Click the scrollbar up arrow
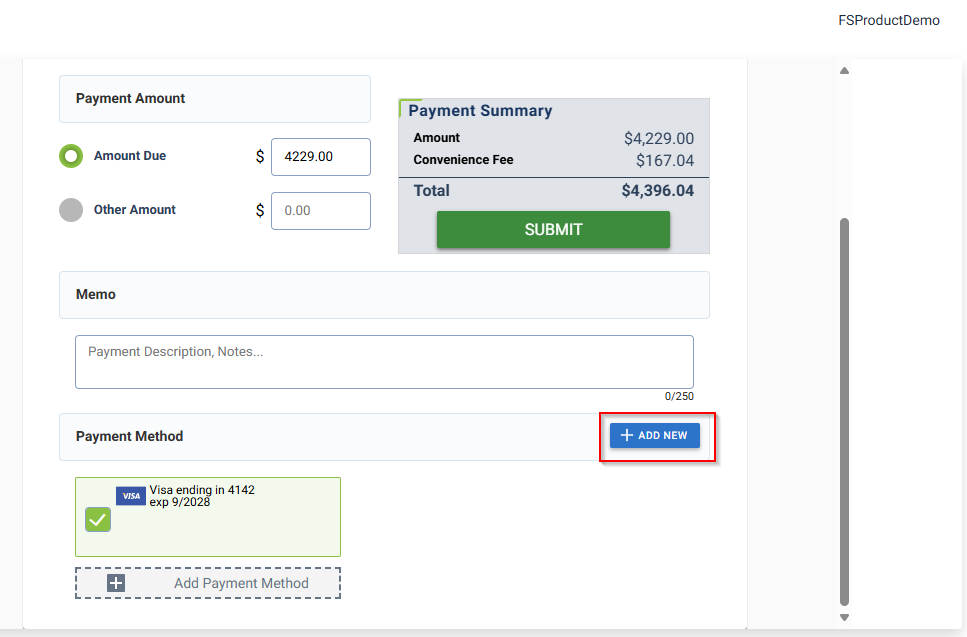Viewport: 967px width, 637px height. [844, 71]
